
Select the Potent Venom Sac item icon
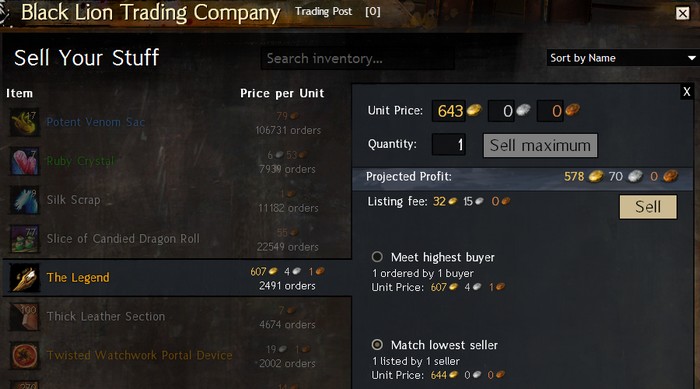click(25, 122)
